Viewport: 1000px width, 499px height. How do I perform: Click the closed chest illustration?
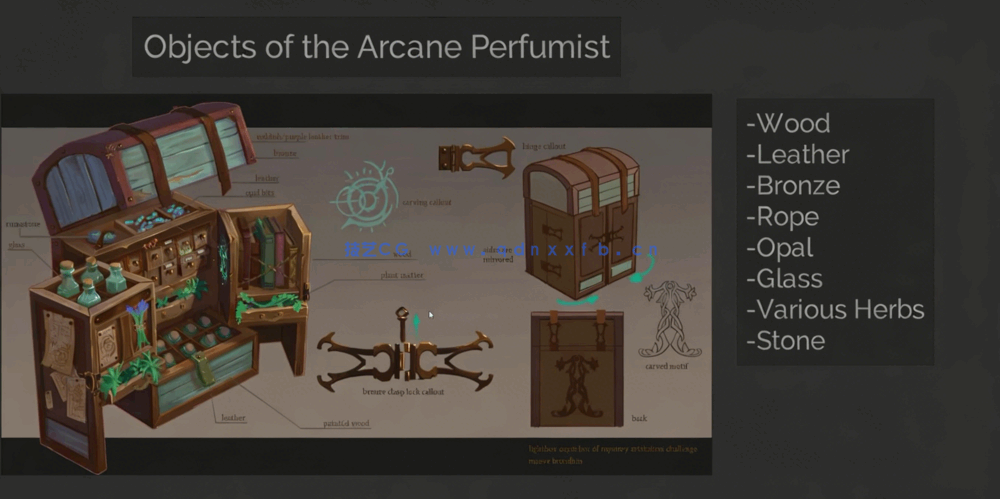[x=582, y=216]
